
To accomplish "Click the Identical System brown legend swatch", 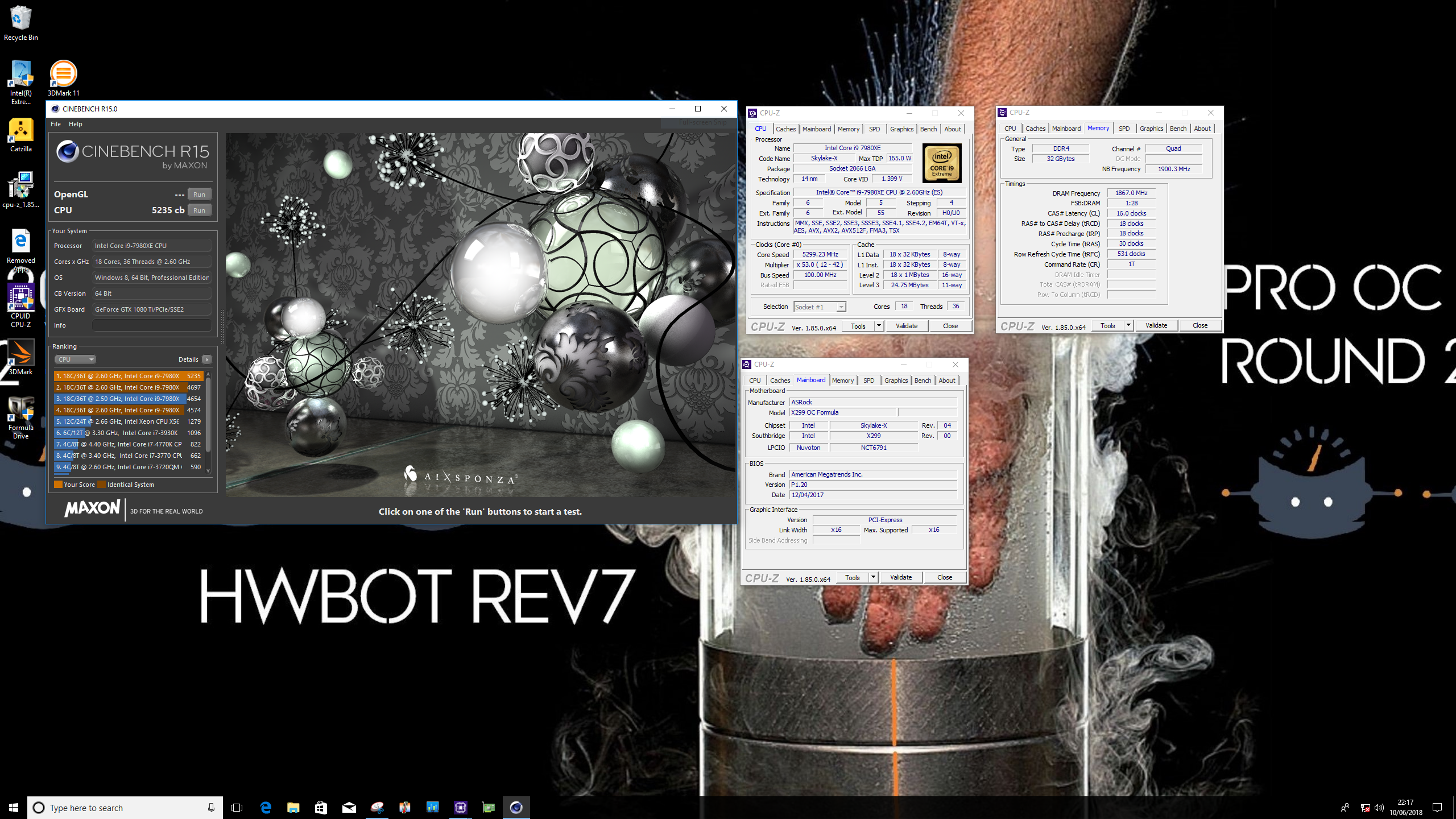I will click(101, 485).
